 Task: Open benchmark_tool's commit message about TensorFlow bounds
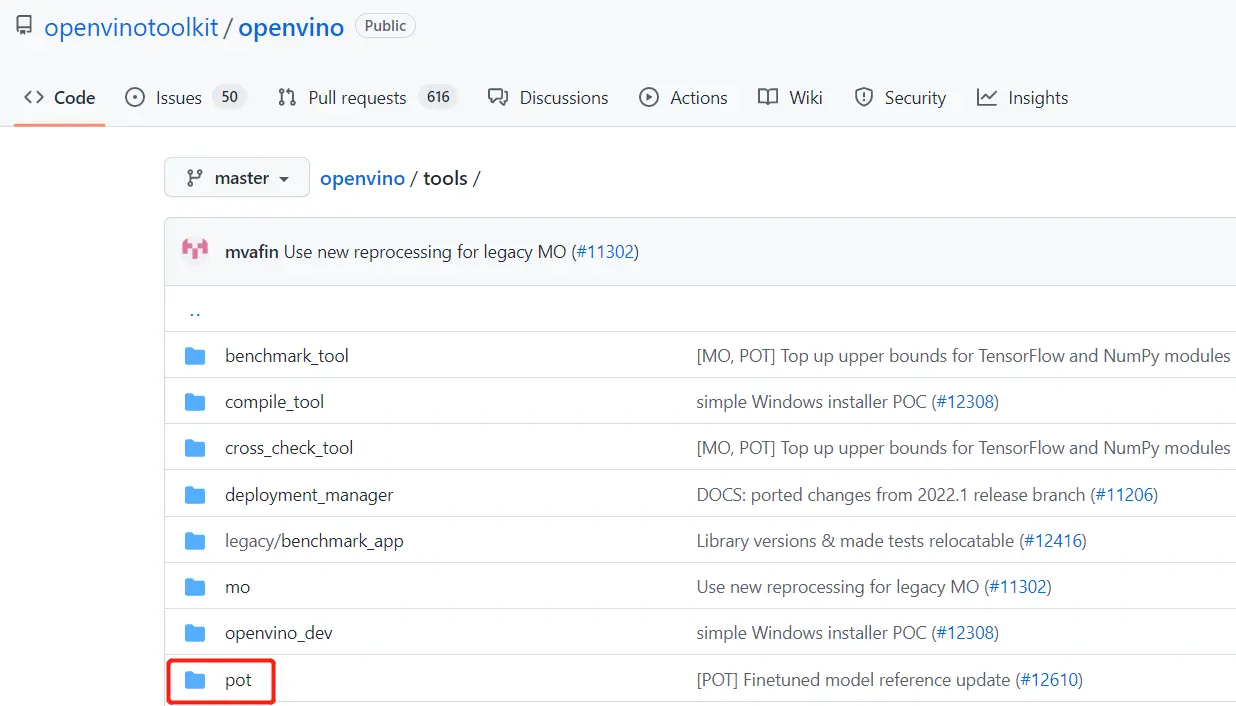[x=963, y=356]
